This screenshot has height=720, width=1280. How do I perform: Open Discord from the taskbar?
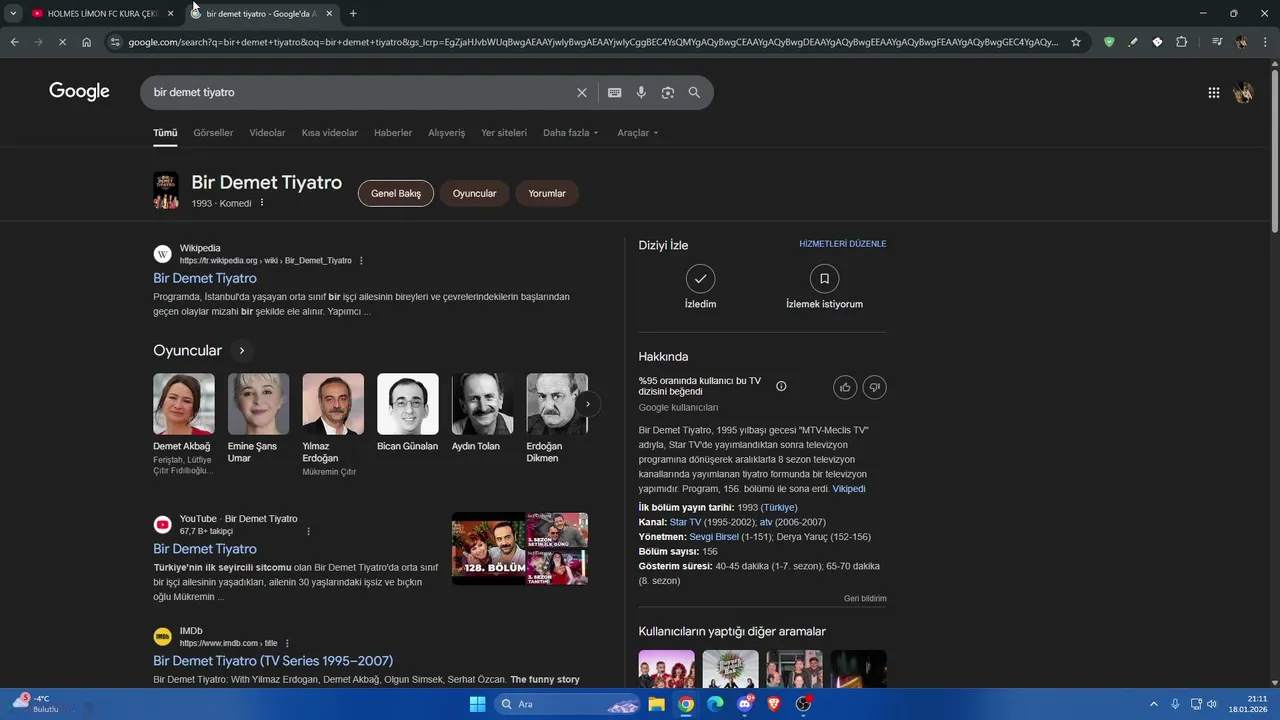(x=744, y=704)
